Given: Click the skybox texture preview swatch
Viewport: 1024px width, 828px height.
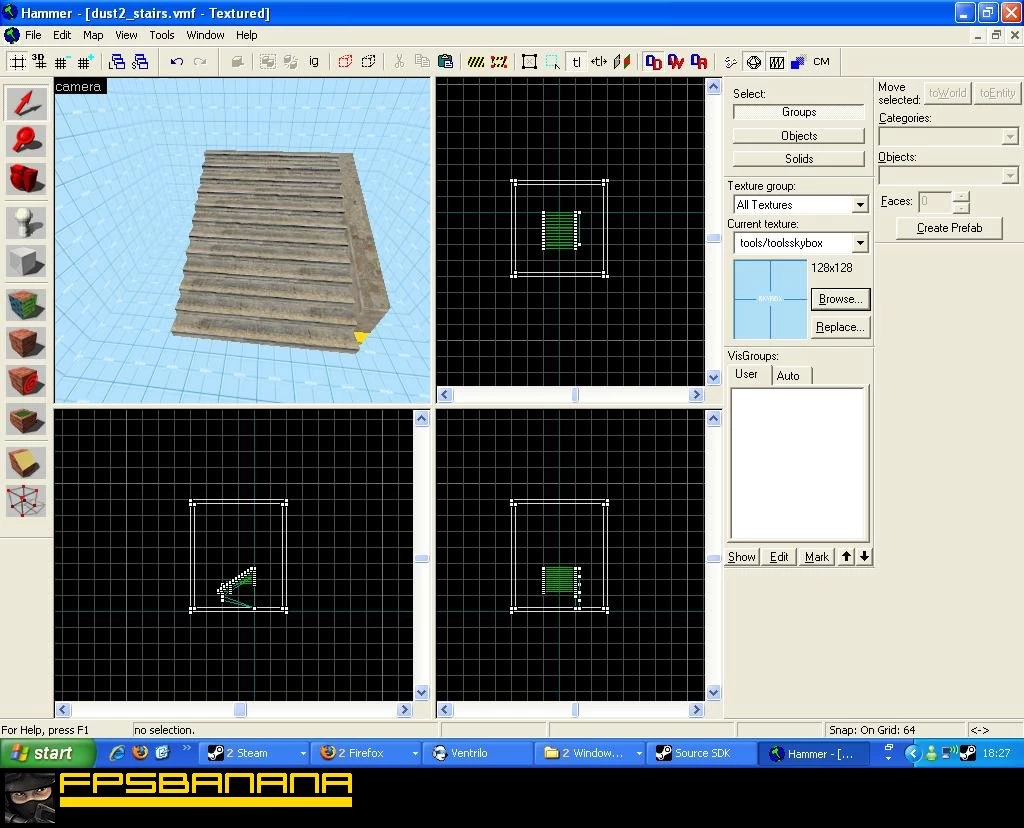Looking at the screenshot, I should (x=770, y=299).
